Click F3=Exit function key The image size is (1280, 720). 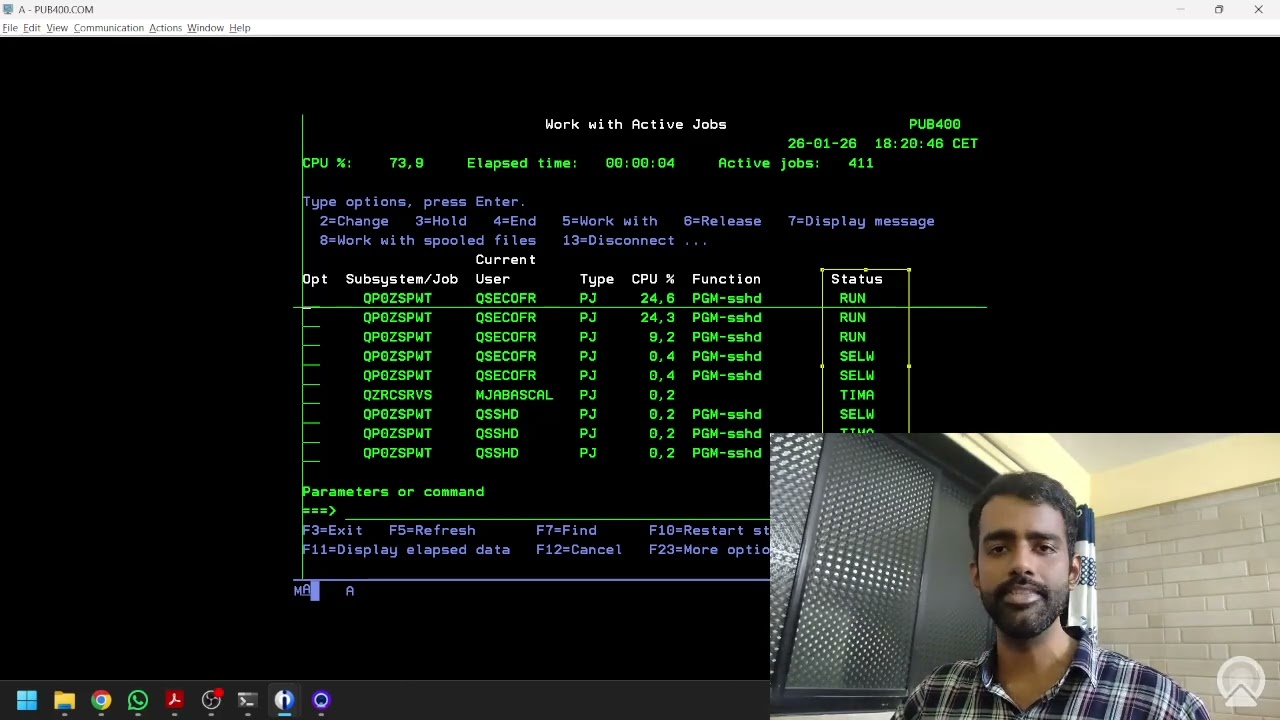(x=332, y=530)
